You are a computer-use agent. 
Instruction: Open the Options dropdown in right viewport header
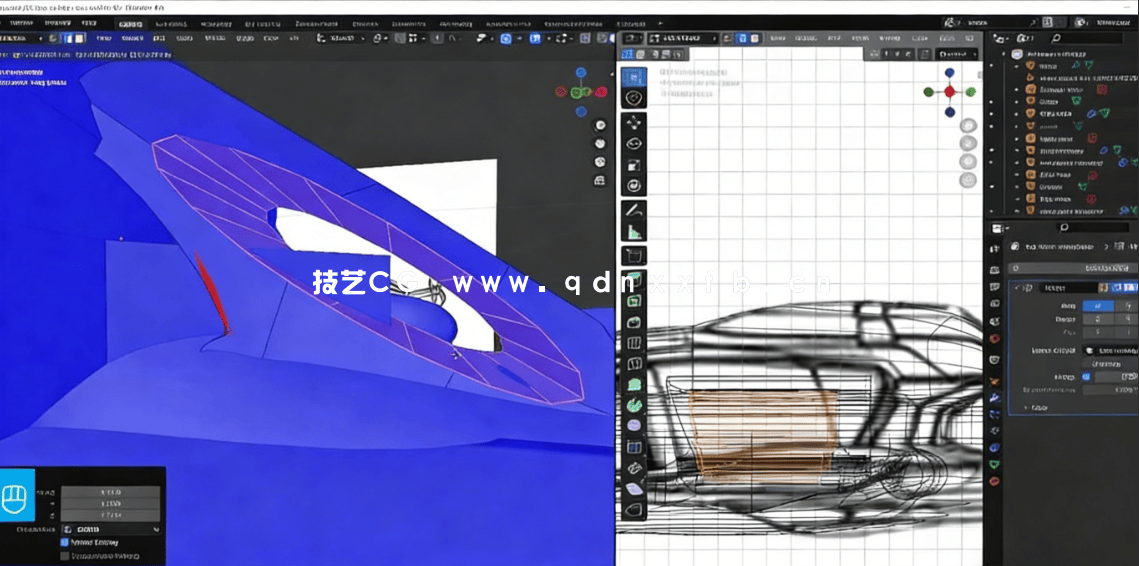(x=957, y=54)
